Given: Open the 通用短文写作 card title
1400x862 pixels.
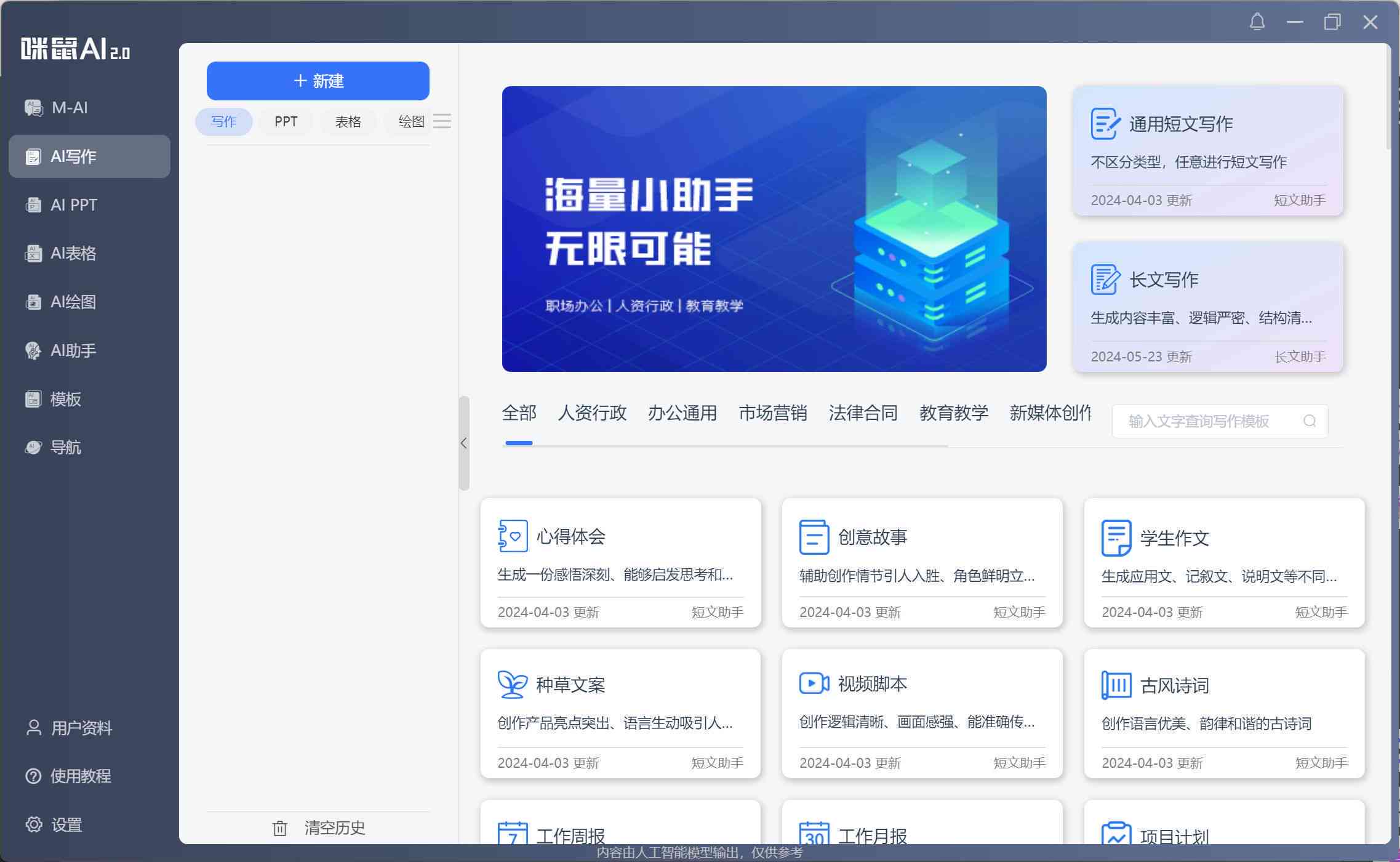Looking at the screenshot, I should pos(1181,124).
